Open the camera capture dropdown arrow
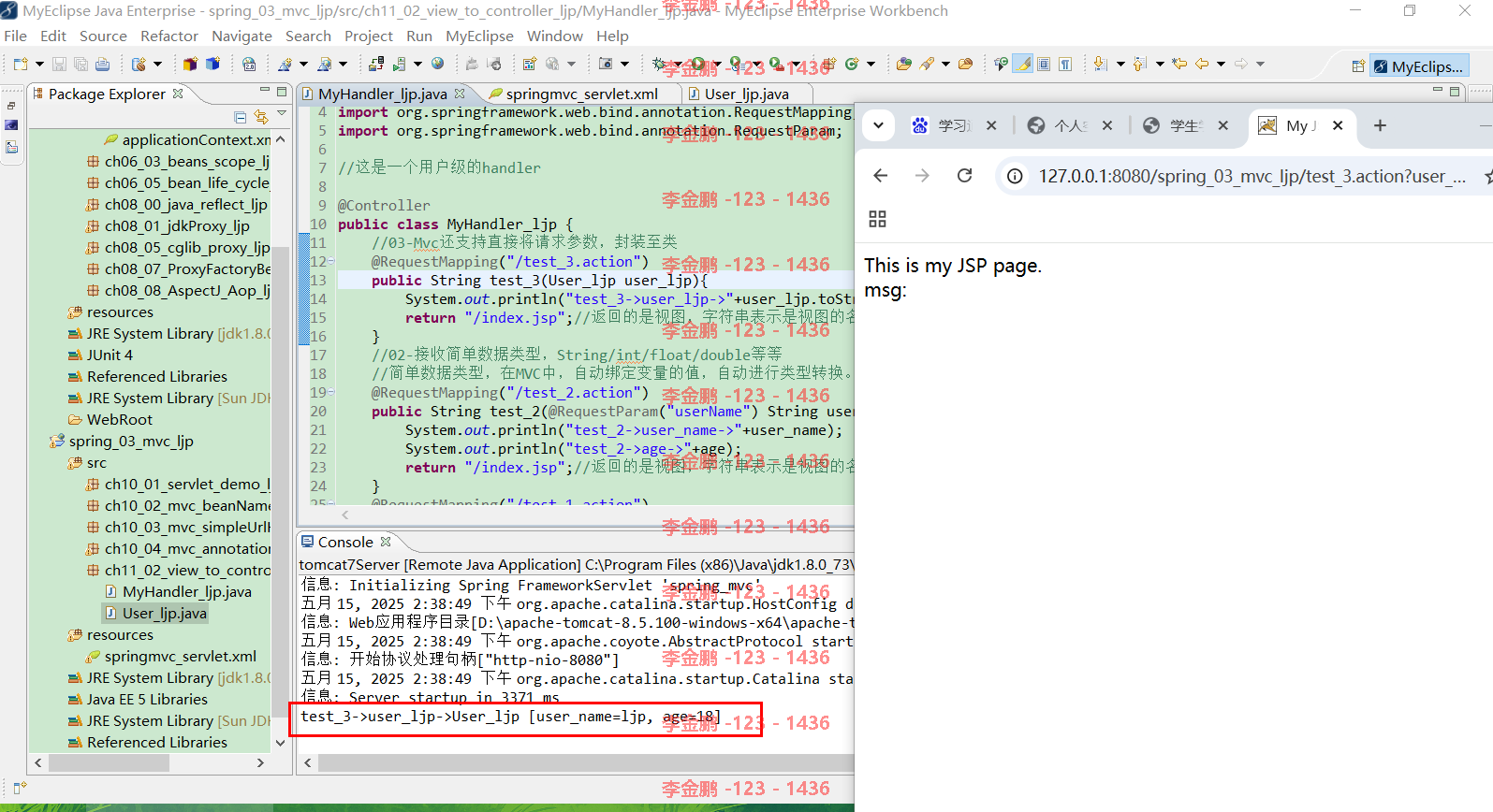Image resolution: width=1493 pixels, height=812 pixels. tap(624, 65)
